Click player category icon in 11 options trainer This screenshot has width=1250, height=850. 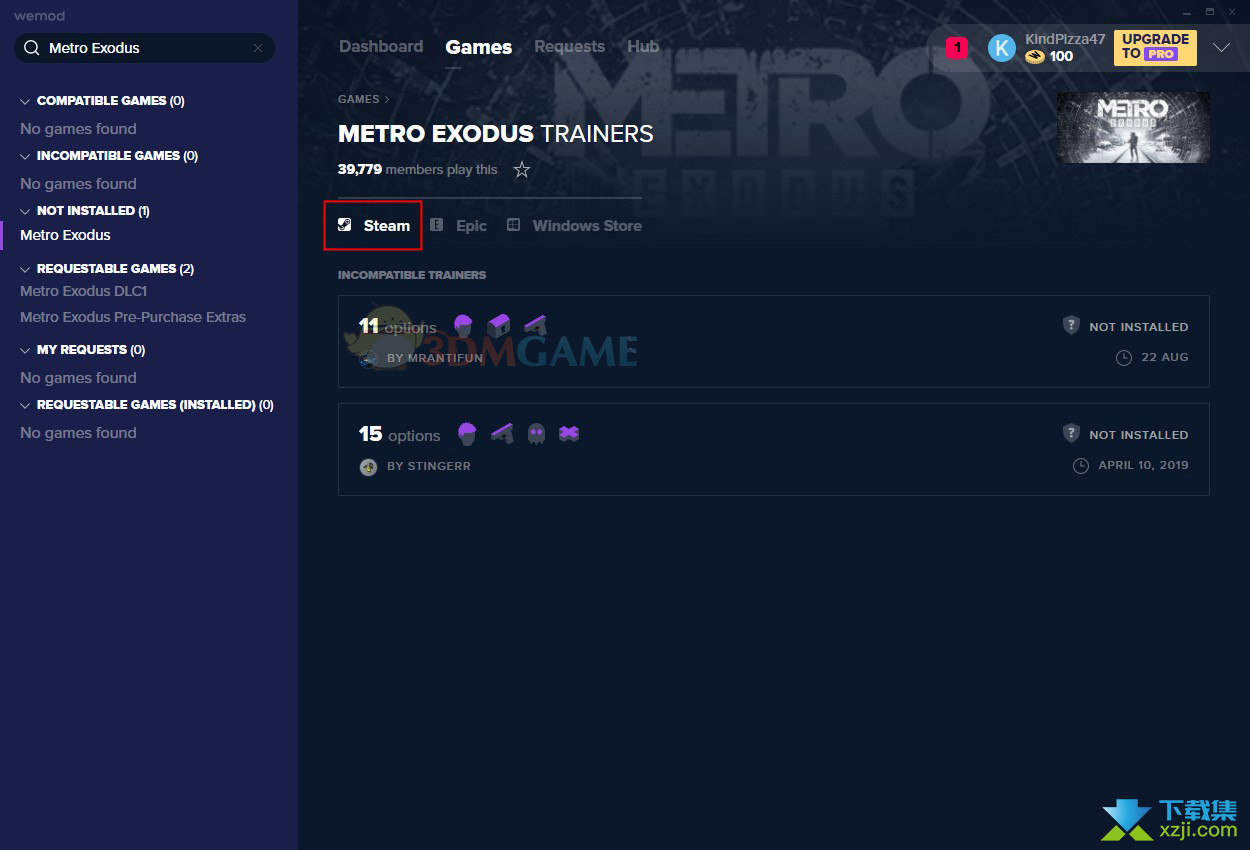tap(462, 326)
